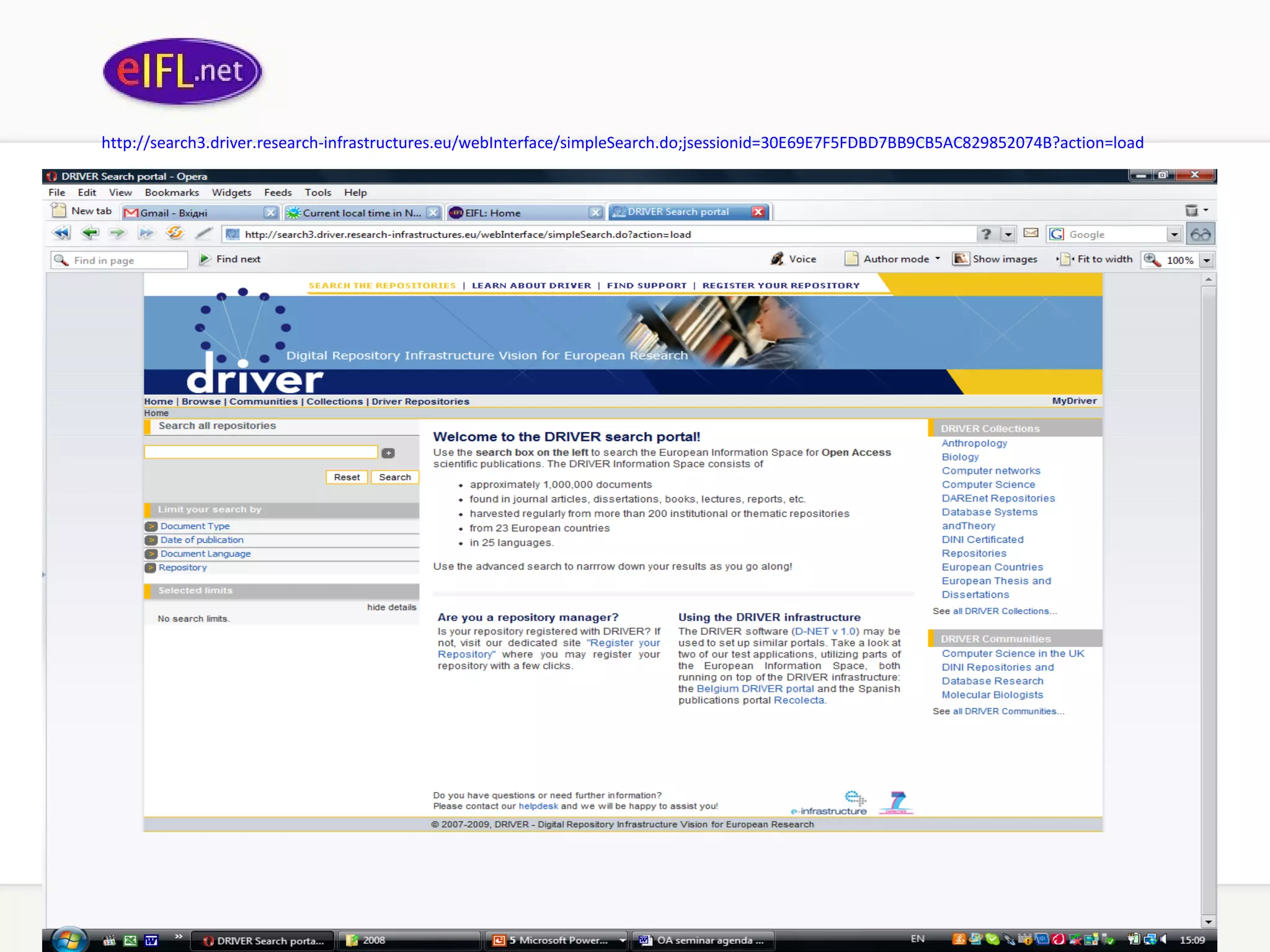
Task: Open the 2008 folder taskbar button
Action: pos(409,940)
